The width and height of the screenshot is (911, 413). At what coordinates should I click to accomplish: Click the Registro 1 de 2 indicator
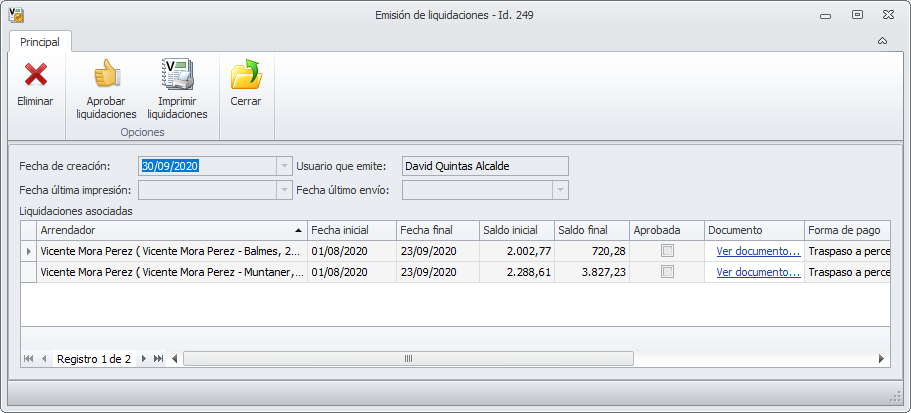[x=94, y=359]
